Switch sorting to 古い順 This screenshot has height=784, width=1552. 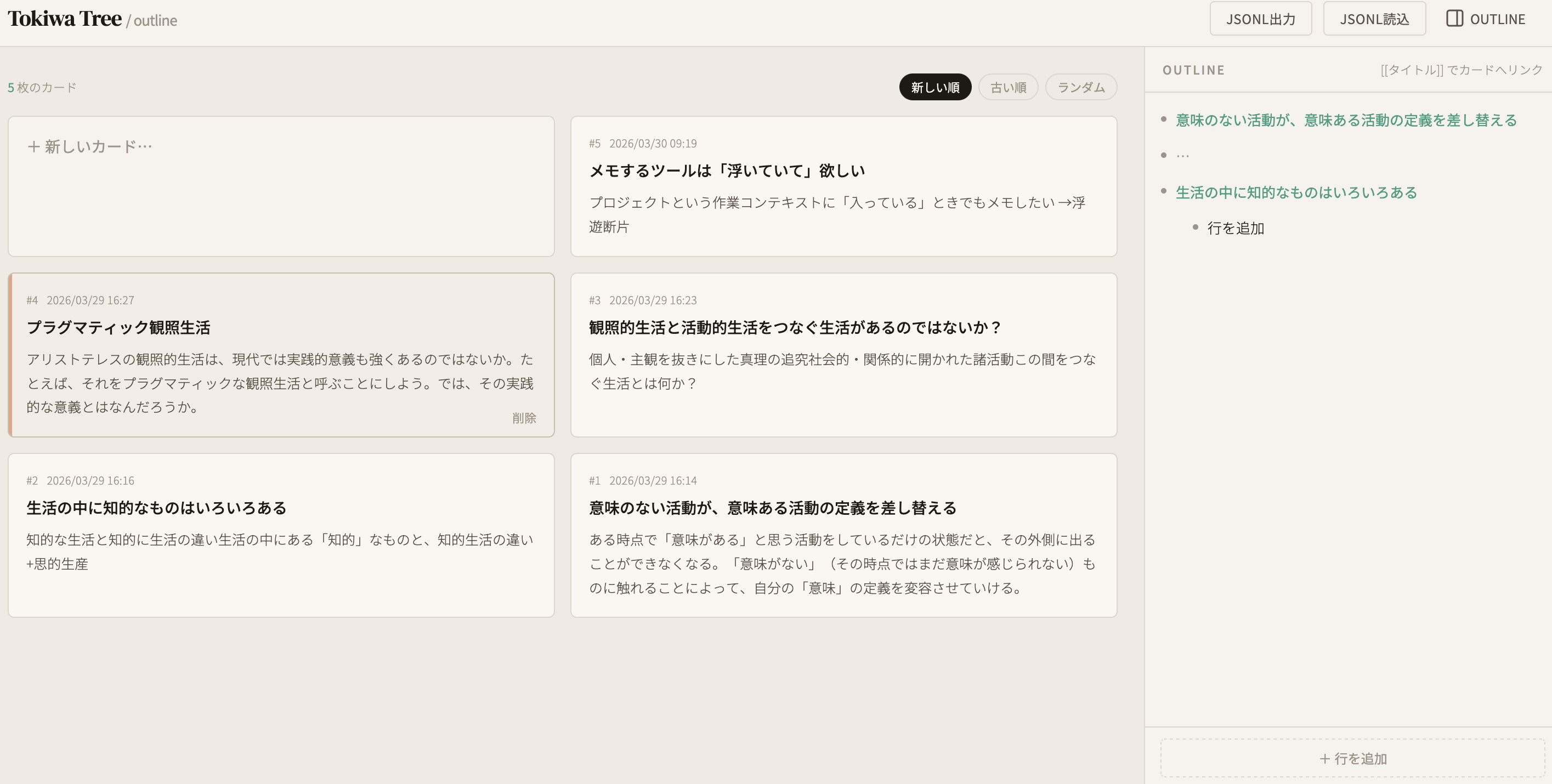point(1008,87)
